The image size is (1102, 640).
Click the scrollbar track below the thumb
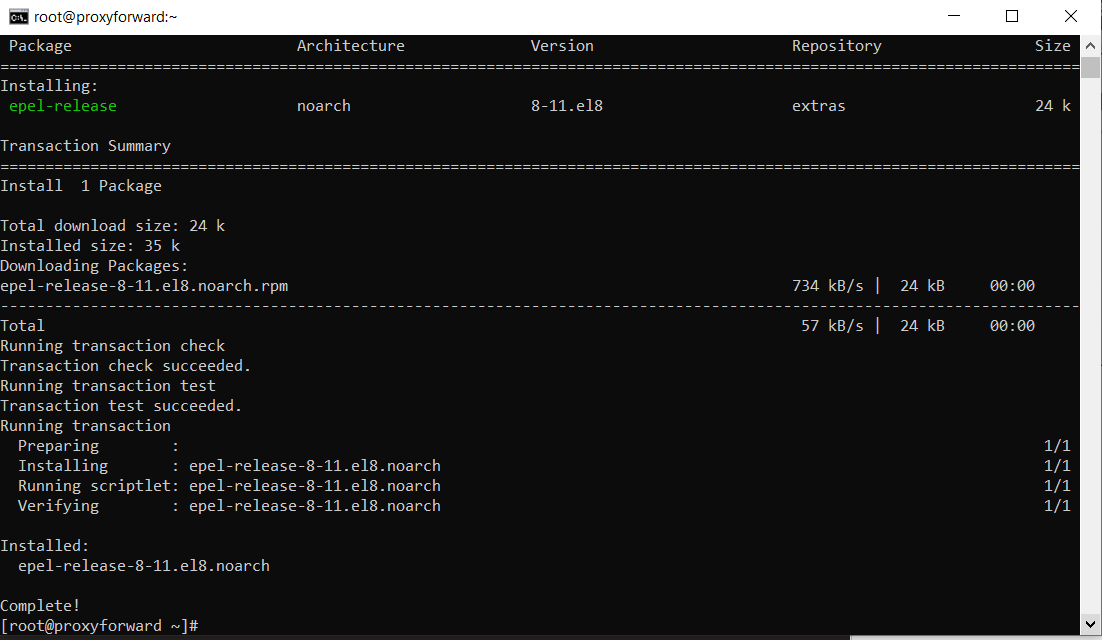1091,300
